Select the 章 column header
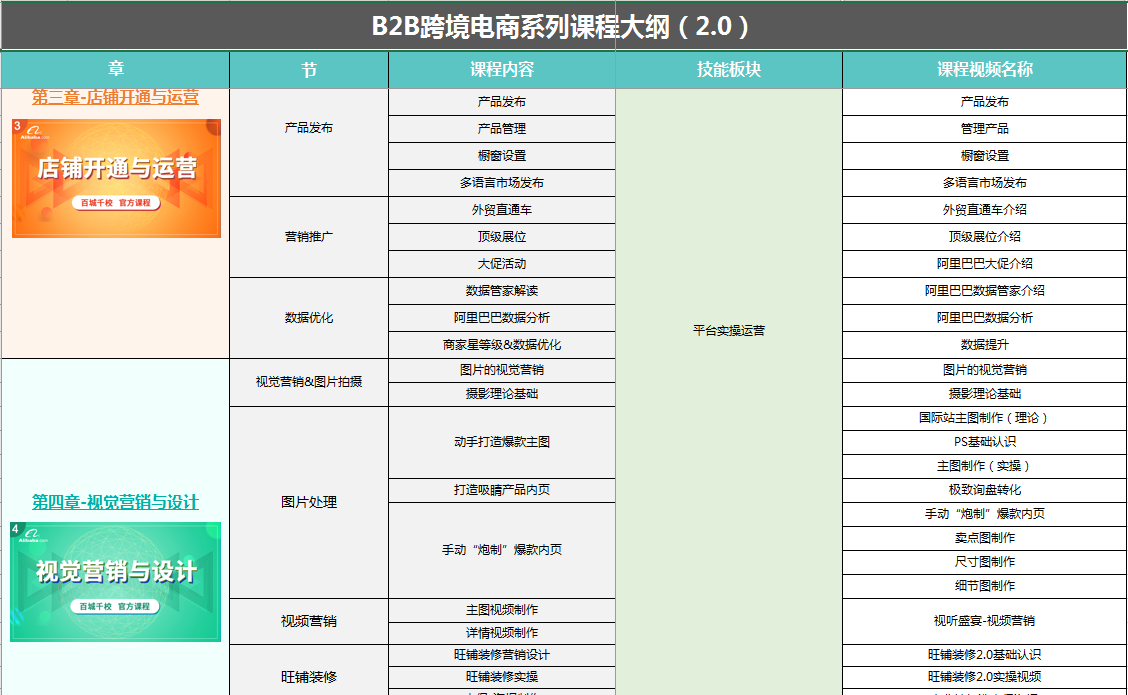This screenshot has width=1128, height=695. coord(116,70)
